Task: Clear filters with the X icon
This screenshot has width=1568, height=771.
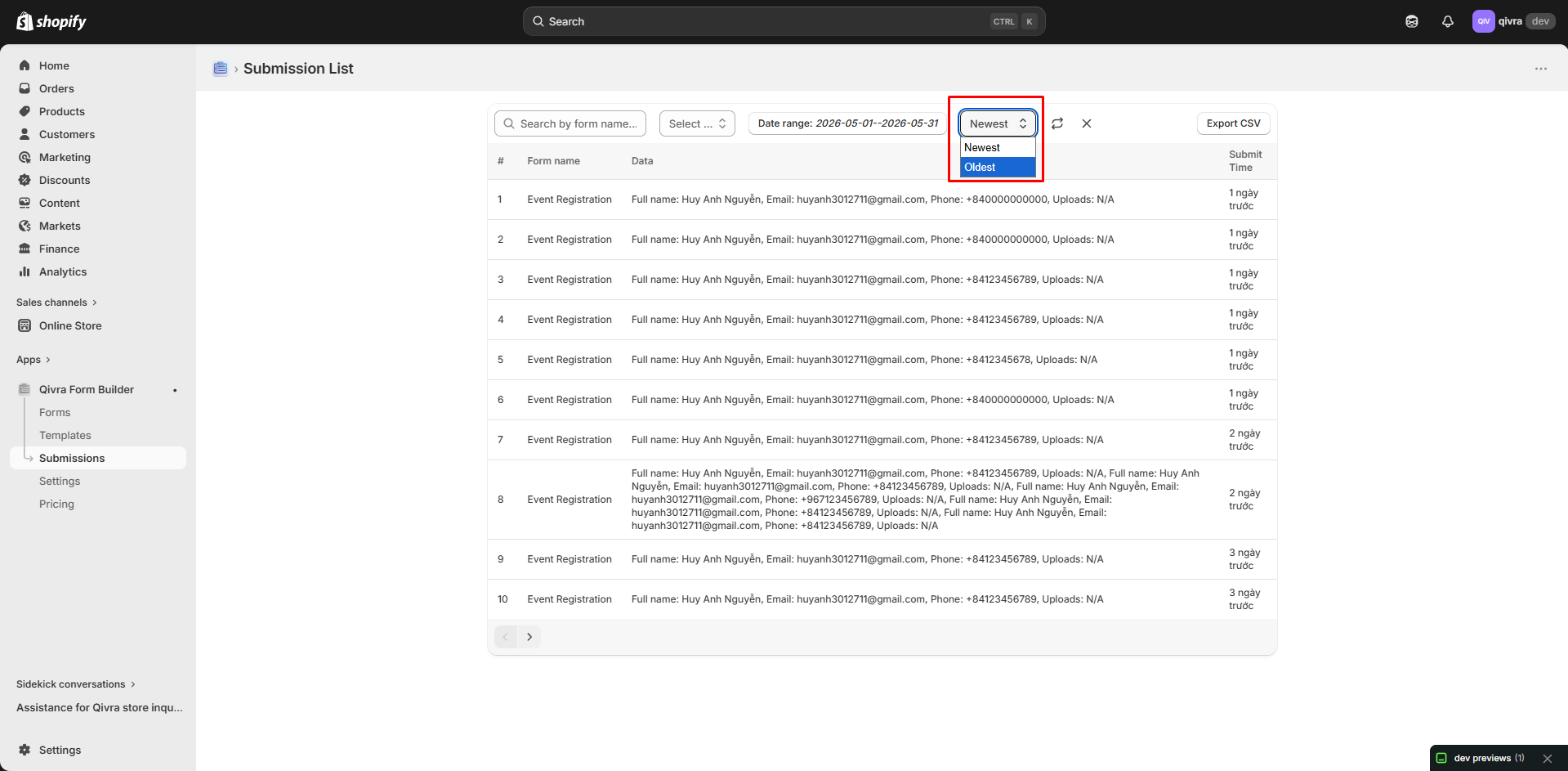Action: (x=1087, y=123)
